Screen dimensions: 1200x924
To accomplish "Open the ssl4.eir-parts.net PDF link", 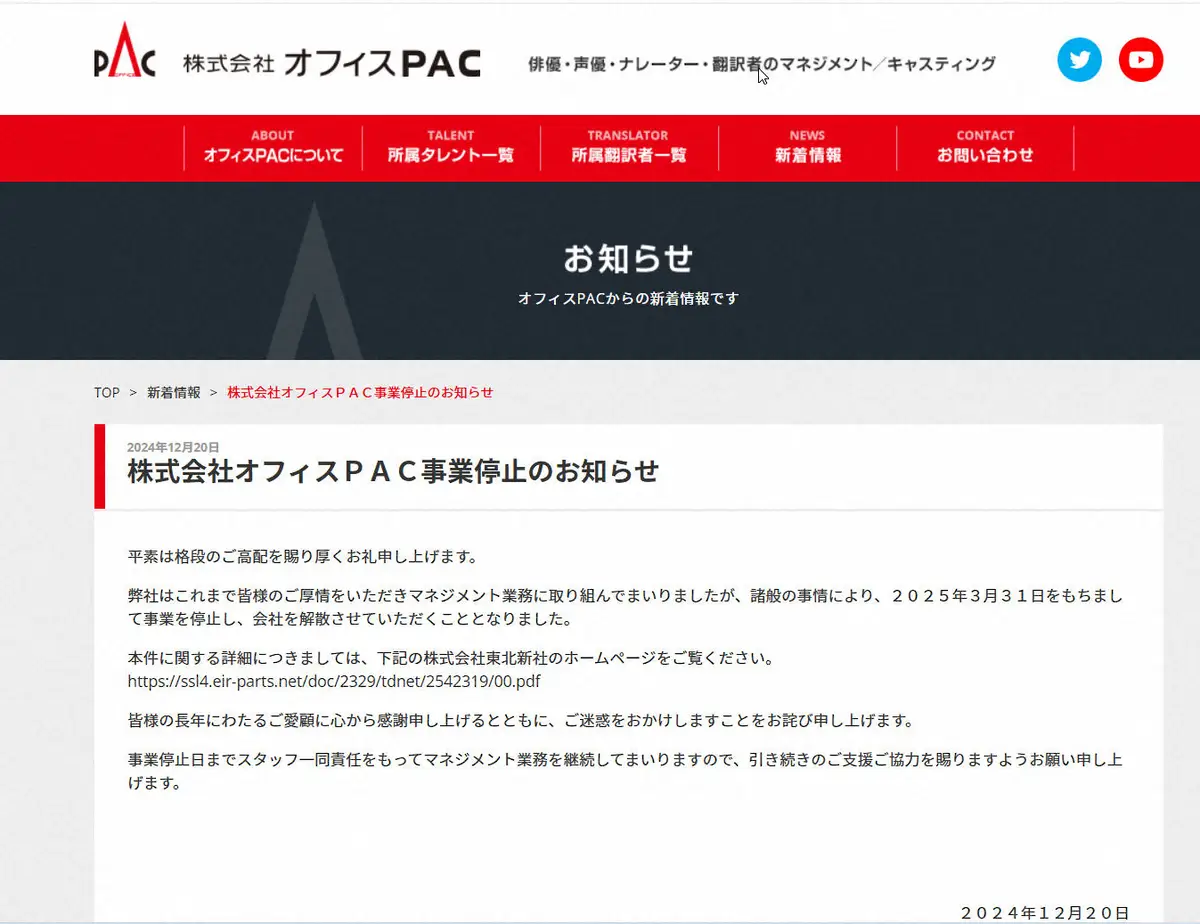I will click(334, 681).
